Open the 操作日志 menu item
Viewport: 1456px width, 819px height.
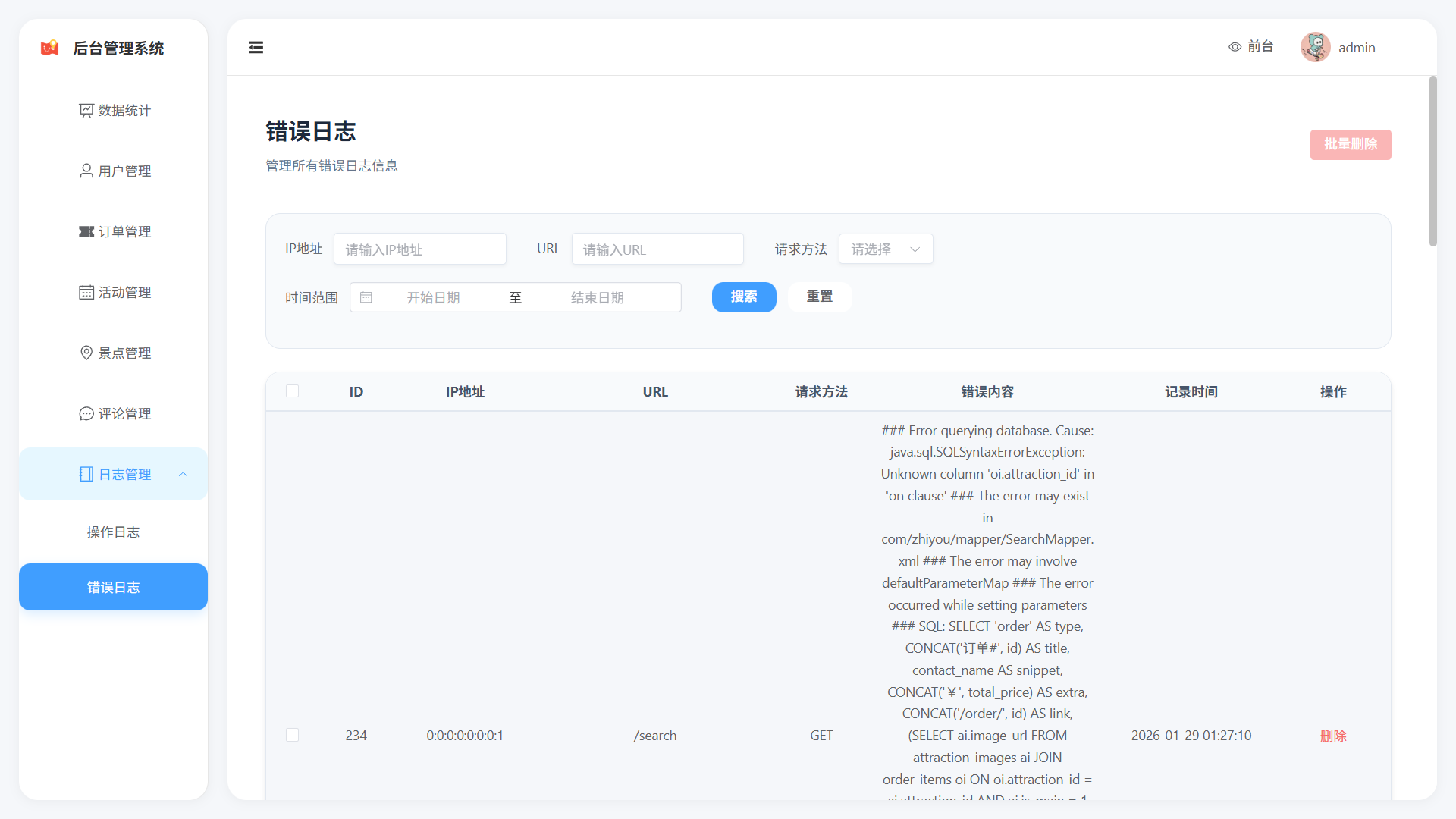point(113,532)
